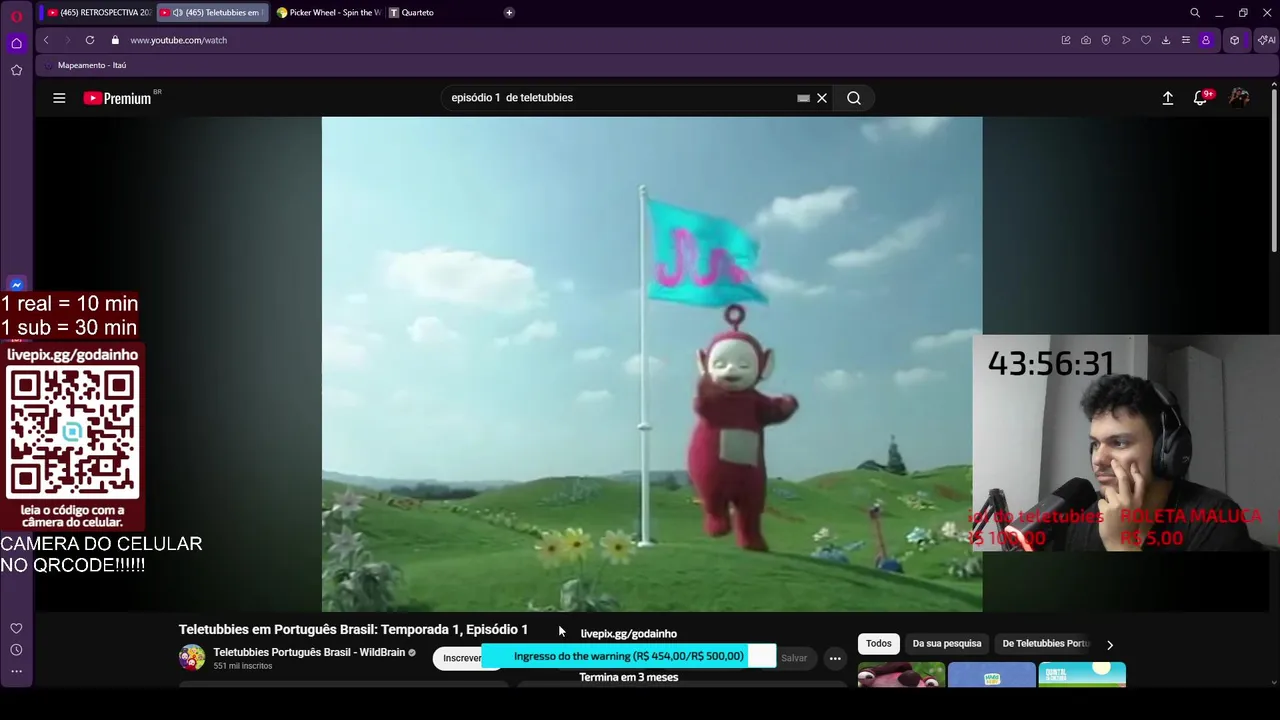Open the YouTube account avatar menu
Viewport: 1280px width, 720px height.
pyautogui.click(x=1239, y=98)
